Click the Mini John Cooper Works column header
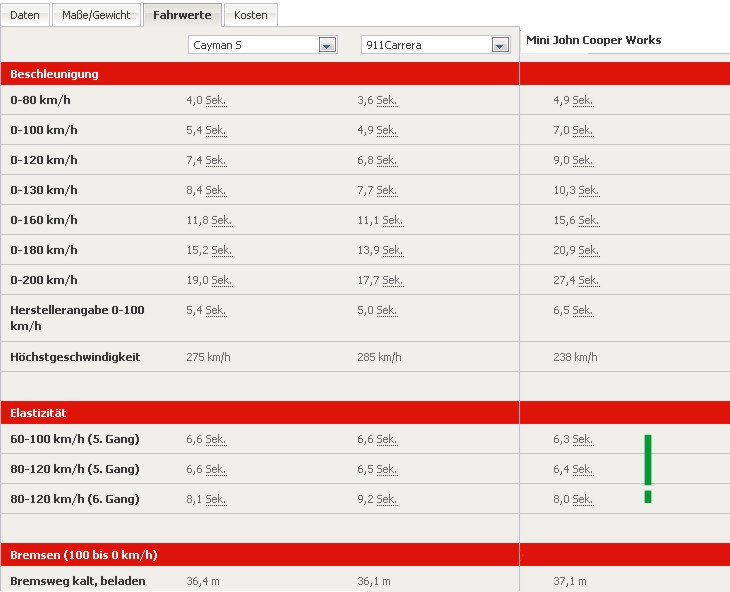730x592 pixels. 594,40
